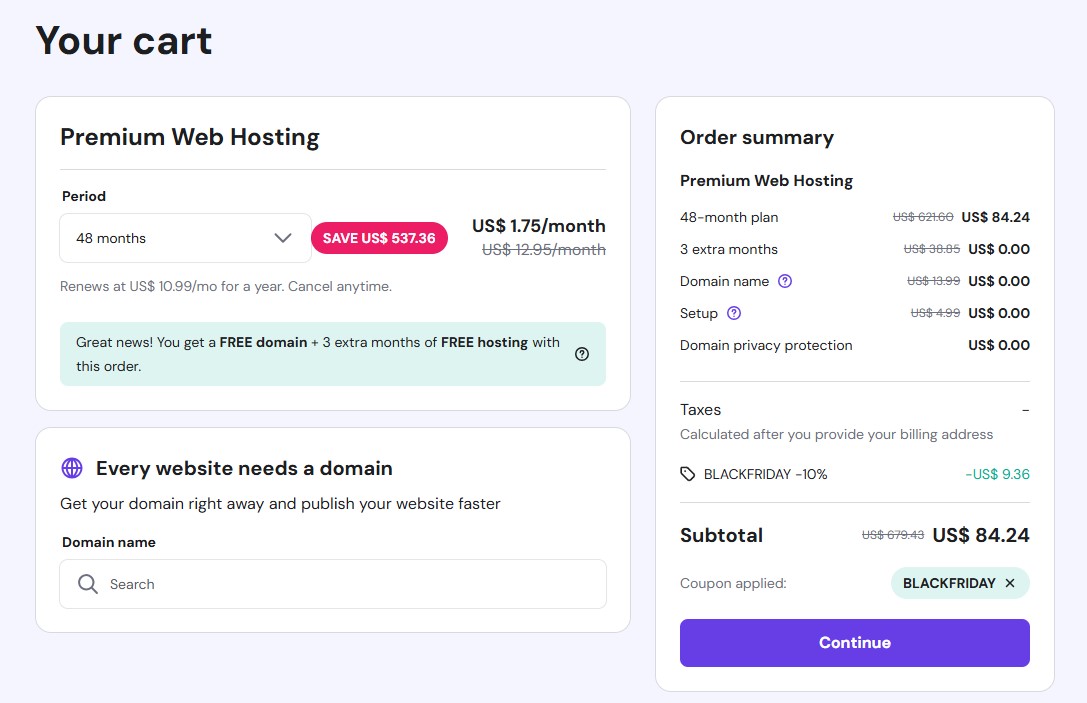Click the help icon beside Setup
Screen dimensions: 1087x703
[x=734, y=313]
